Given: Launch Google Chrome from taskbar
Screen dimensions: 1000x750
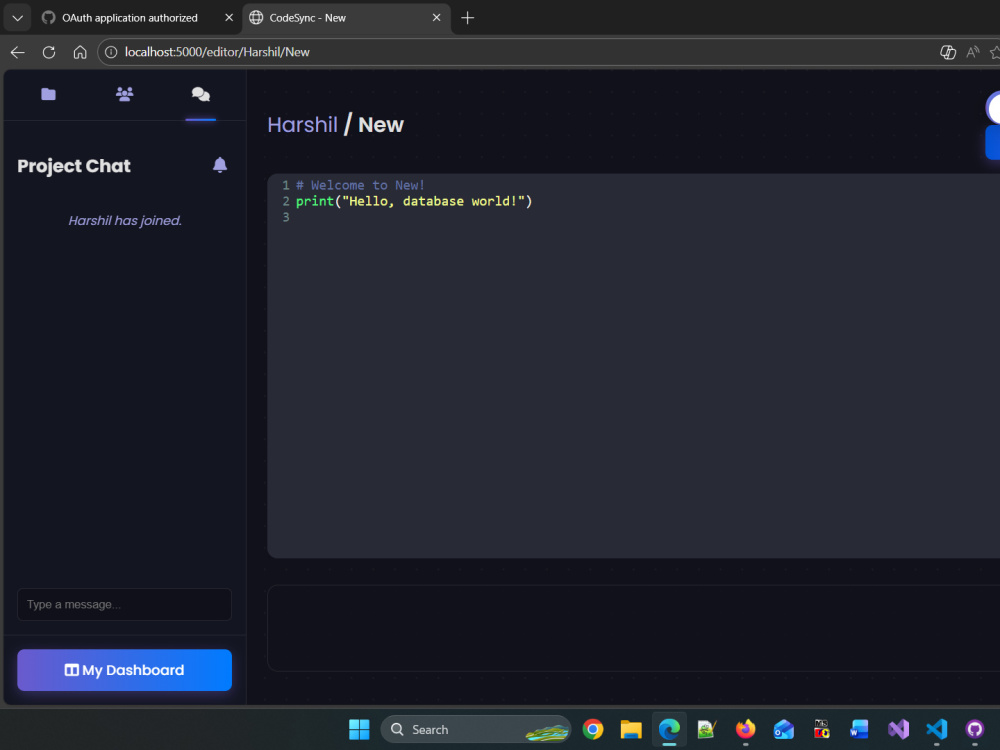Looking at the screenshot, I should point(593,729).
